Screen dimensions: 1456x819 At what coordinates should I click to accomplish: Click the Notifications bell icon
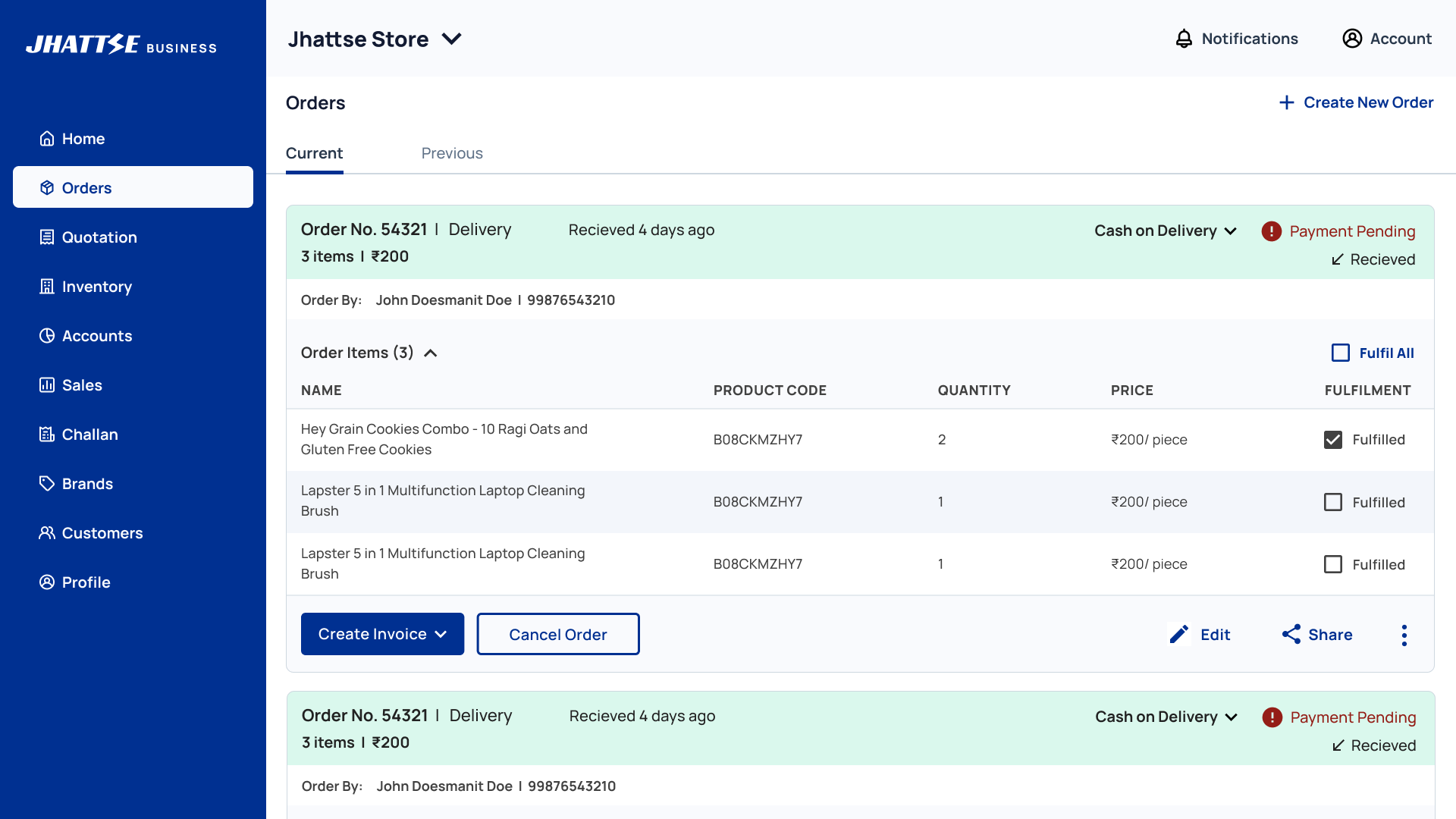(1184, 39)
